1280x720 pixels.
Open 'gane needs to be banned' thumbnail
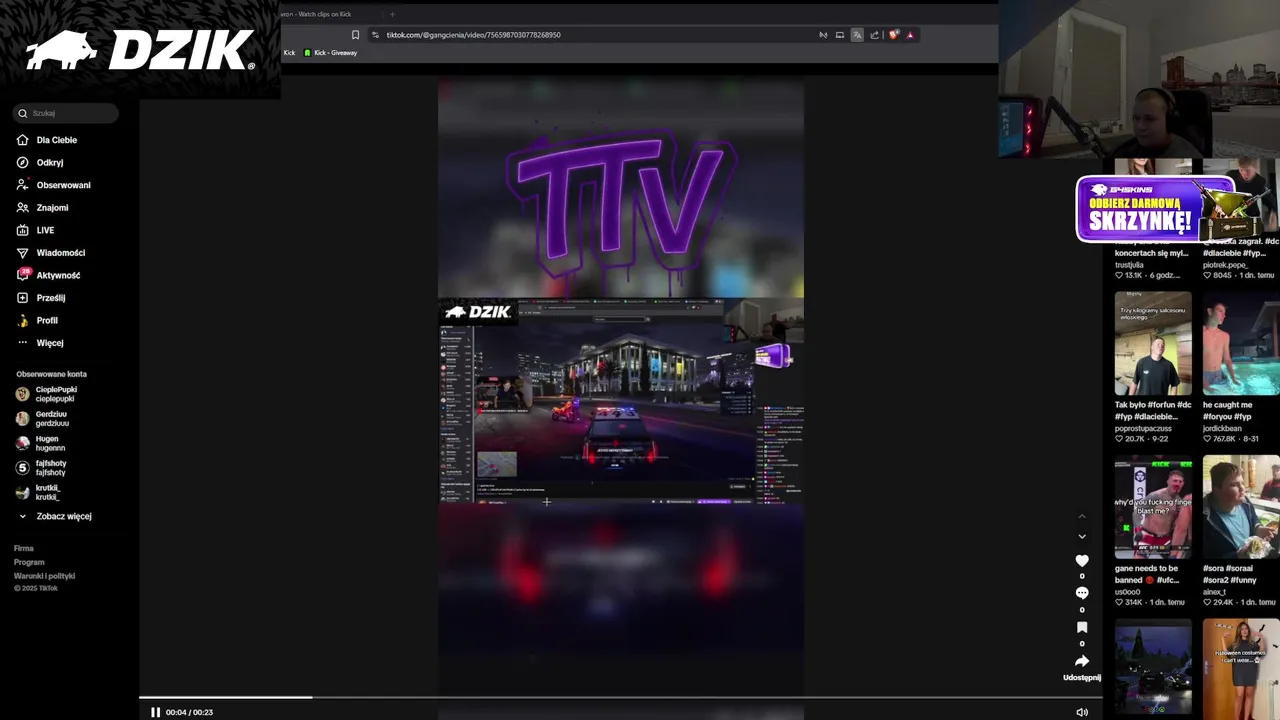pyautogui.click(x=1153, y=507)
